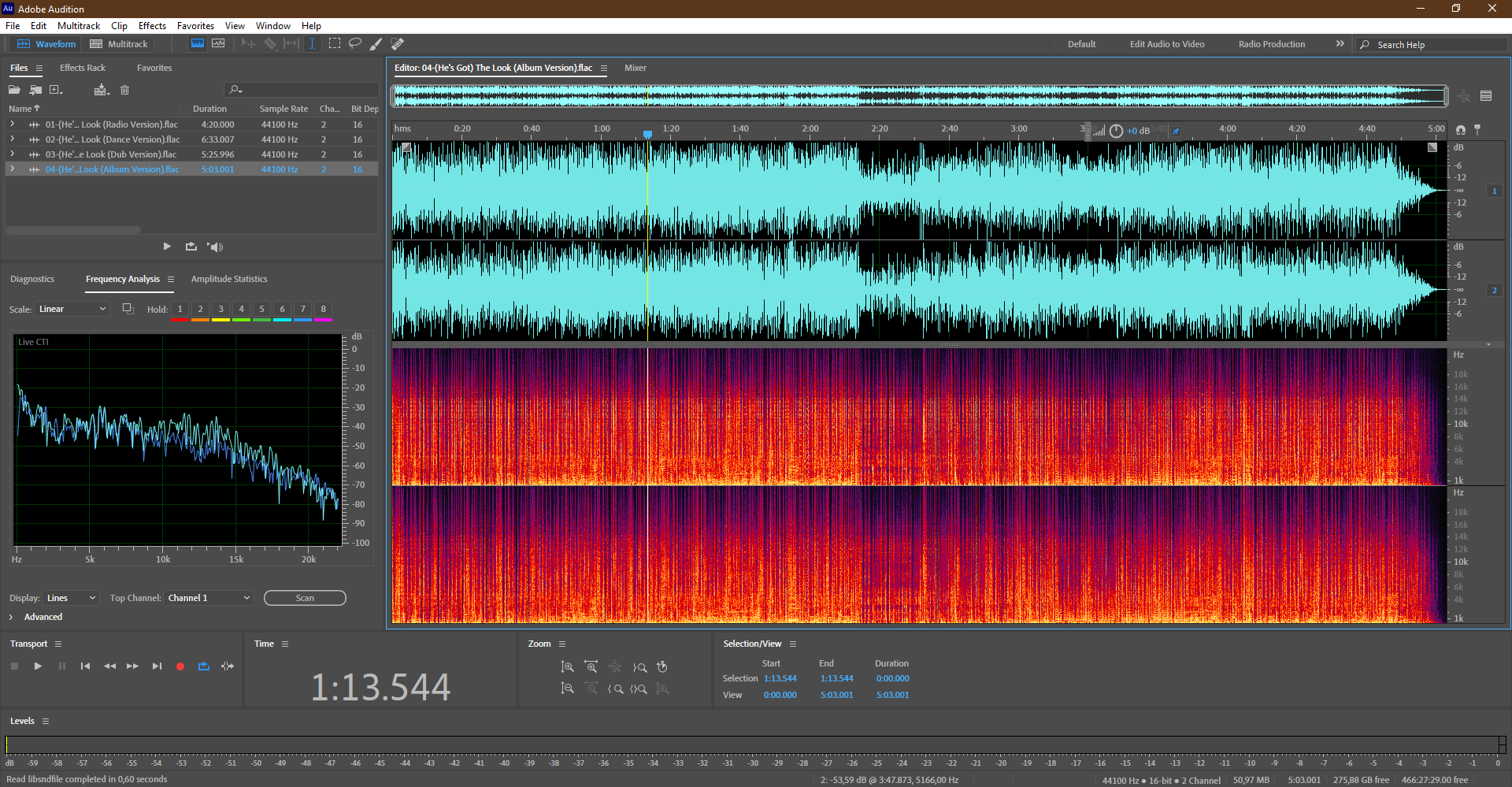Expand 01 Radio Version file row
This screenshot has width=1512, height=787.
click(13, 124)
